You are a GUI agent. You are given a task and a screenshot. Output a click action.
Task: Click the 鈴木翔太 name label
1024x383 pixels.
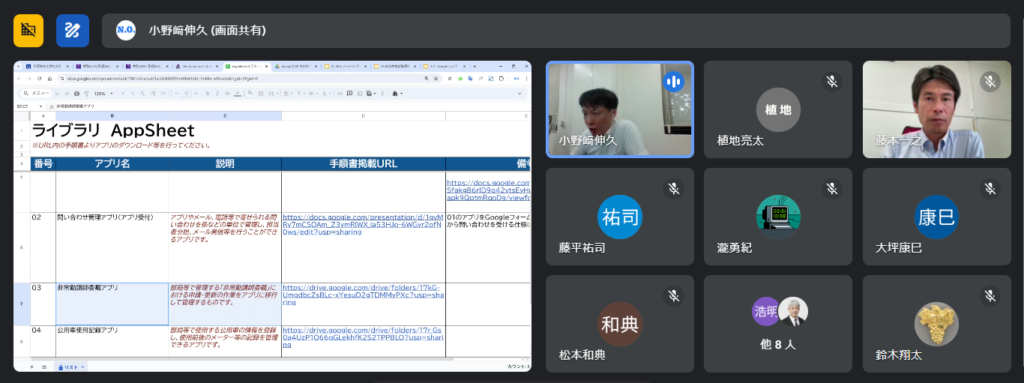pyautogui.click(x=899, y=356)
